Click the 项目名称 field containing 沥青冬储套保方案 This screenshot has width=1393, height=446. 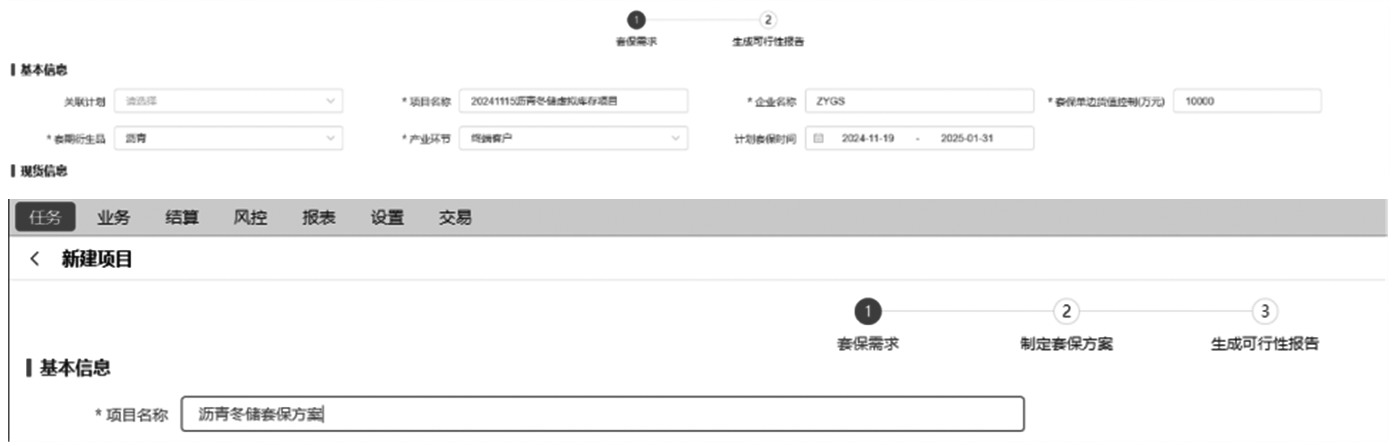point(603,414)
